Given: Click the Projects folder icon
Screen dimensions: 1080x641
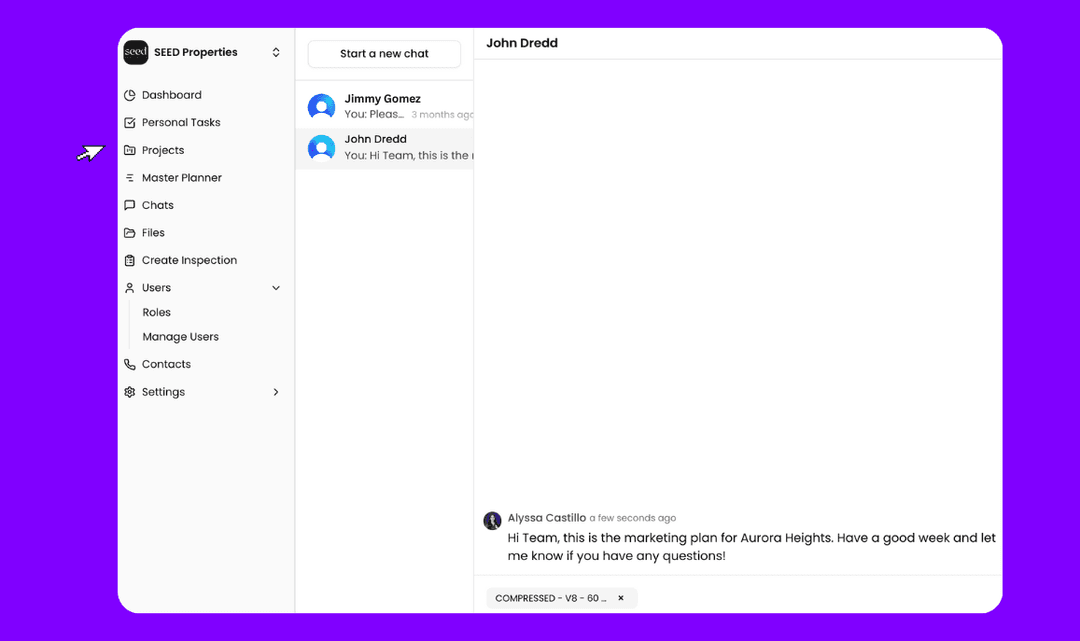Looking at the screenshot, I should [x=130, y=151].
